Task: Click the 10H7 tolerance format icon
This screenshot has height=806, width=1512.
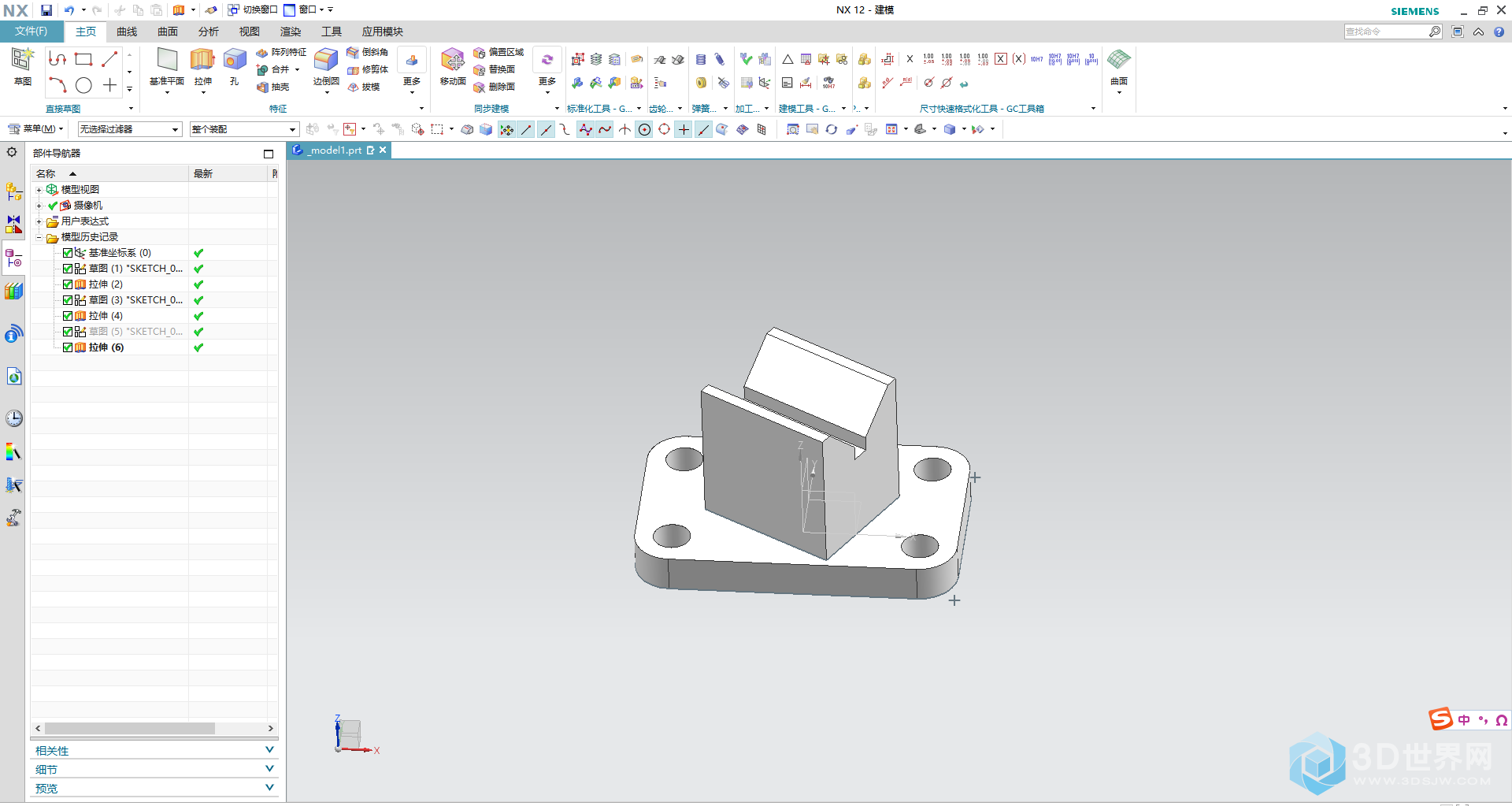Action: pos(1036,59)
